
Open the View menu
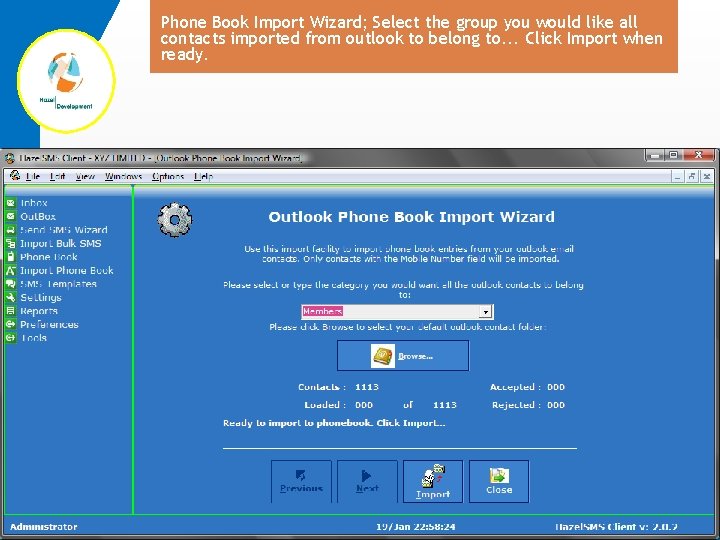[85, 176]
